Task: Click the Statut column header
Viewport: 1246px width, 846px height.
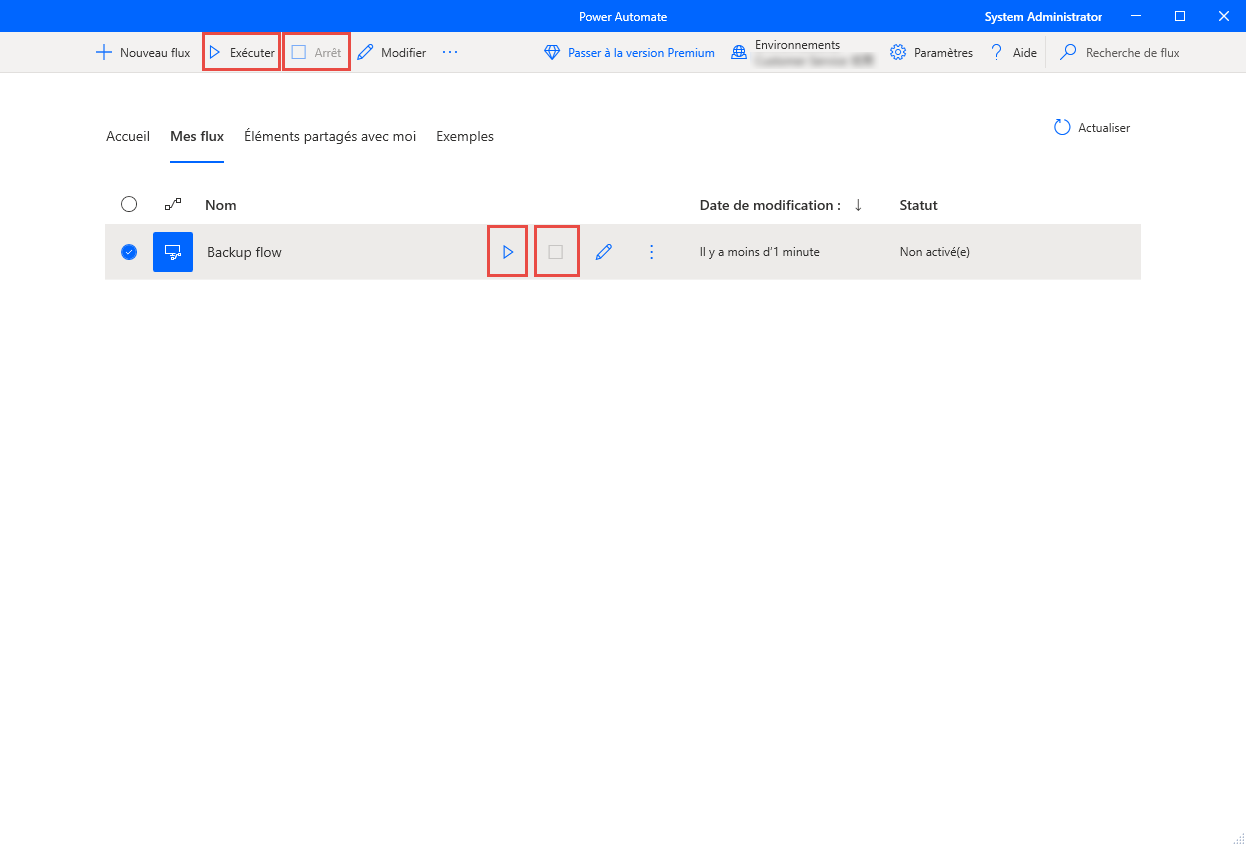Action: (x=919, y=205)
